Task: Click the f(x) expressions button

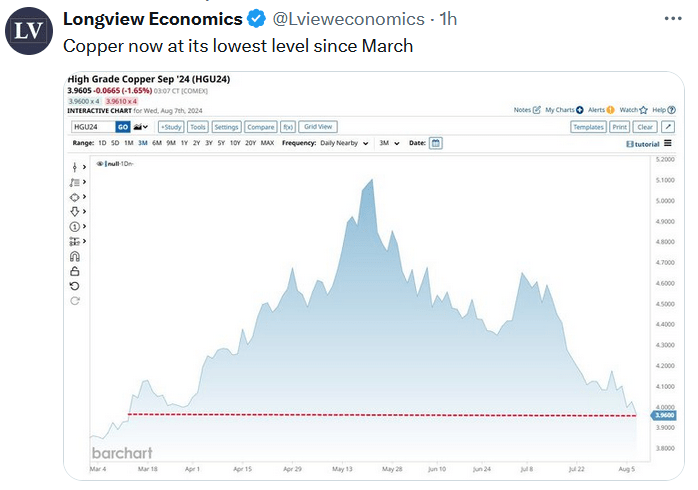Action: point(287,127)
